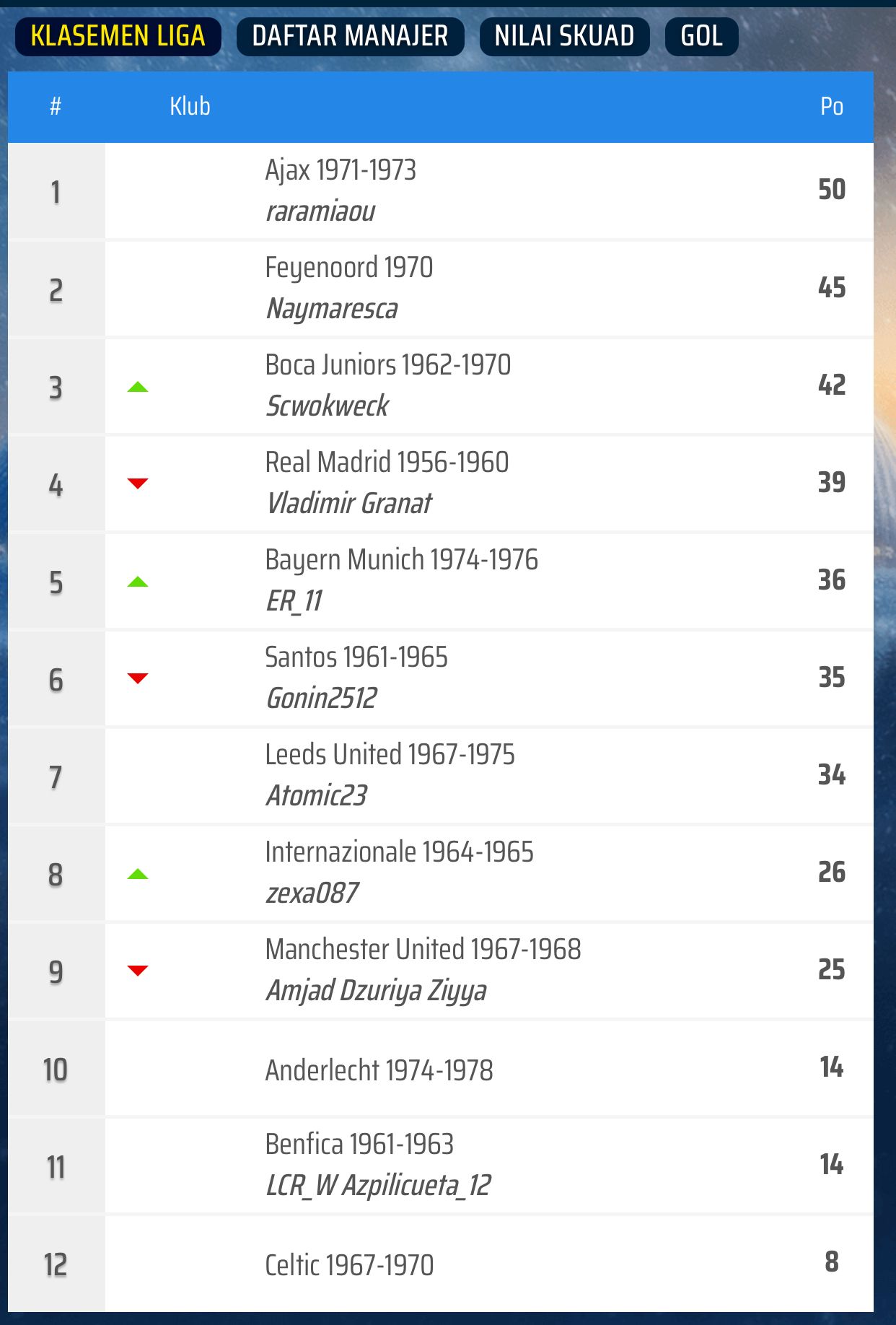Click green up arrow beside Boca Juniors
This screenshot has height=1325, width=896.
tap(138, 388)
